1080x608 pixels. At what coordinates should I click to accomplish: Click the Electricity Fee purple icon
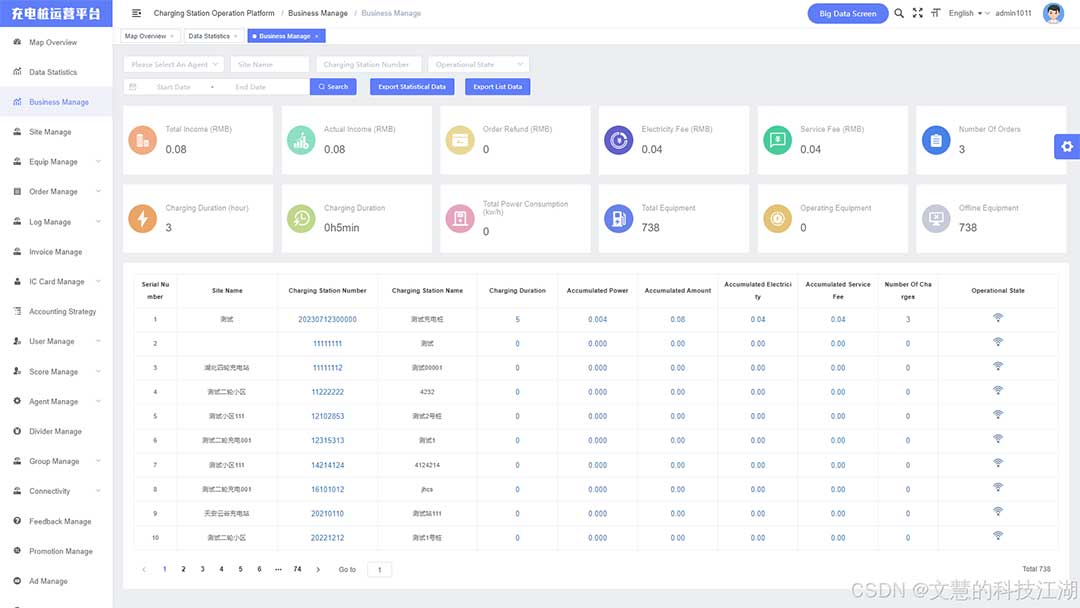tap(619, 140)
